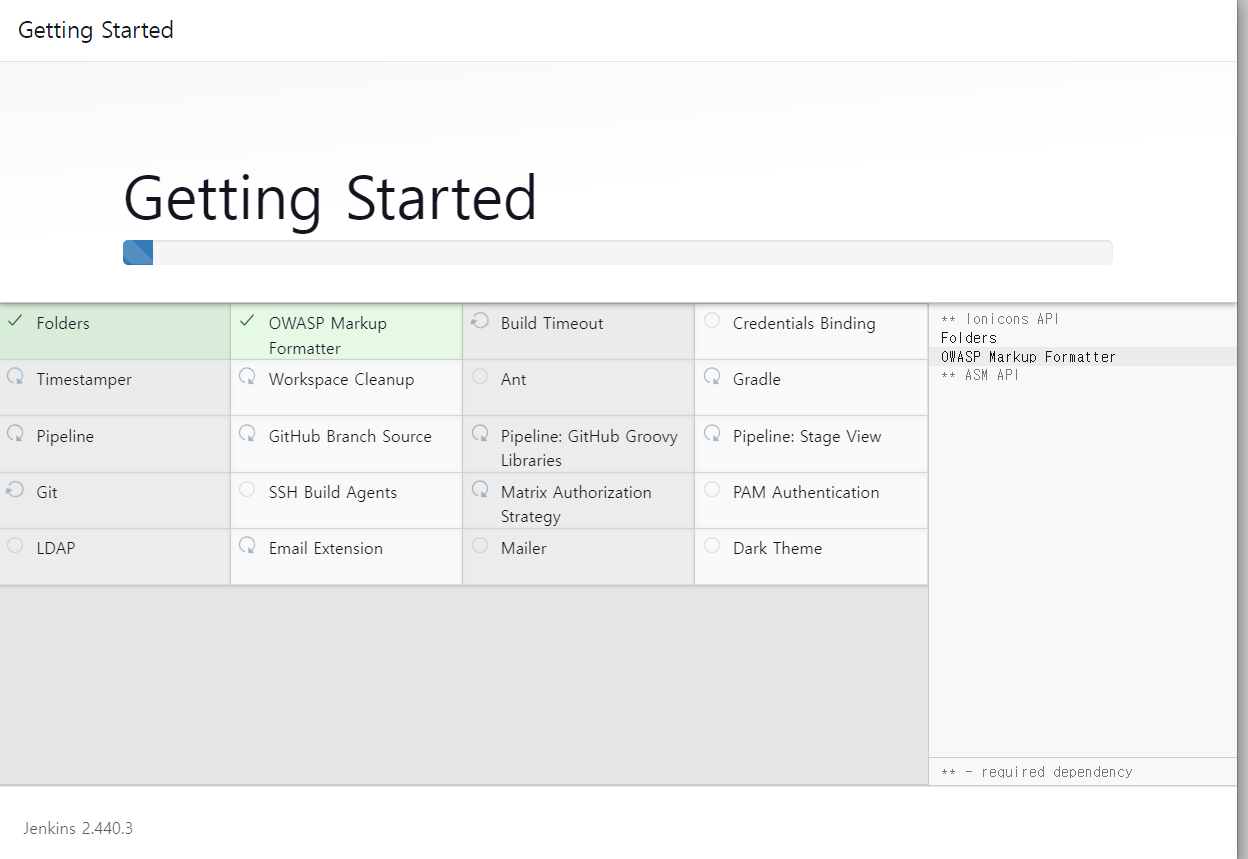Click the PAM Authentication label
Screen dimensions: 1248x859
point(806,492)
